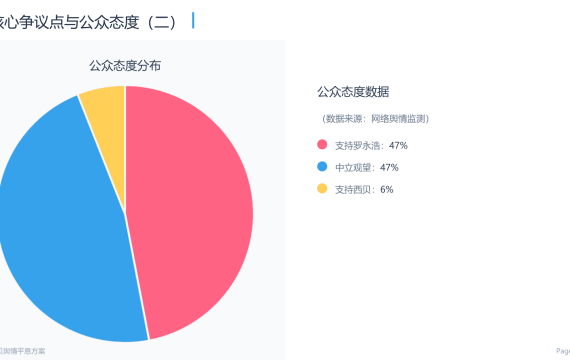Click the 47% value beside 中立观望
Screen dimensions: 570x360
coord(389,168)
